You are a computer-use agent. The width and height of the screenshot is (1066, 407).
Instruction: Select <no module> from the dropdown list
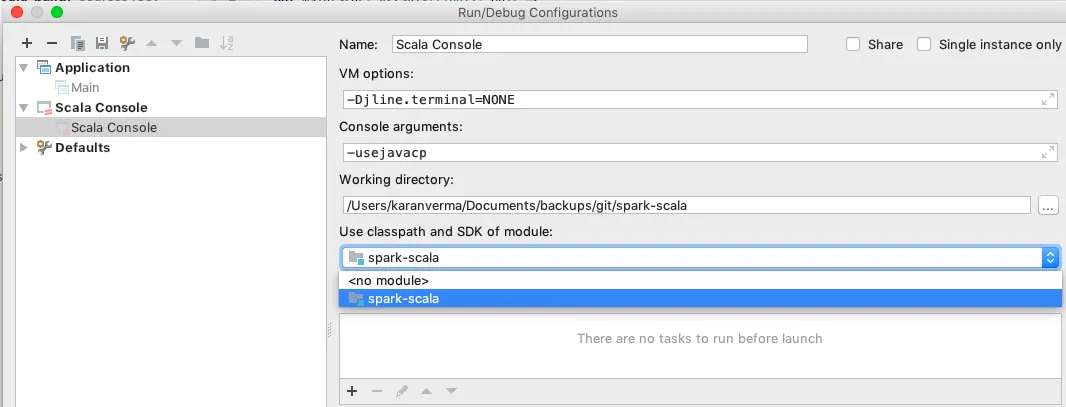click(x=387, y=281)
